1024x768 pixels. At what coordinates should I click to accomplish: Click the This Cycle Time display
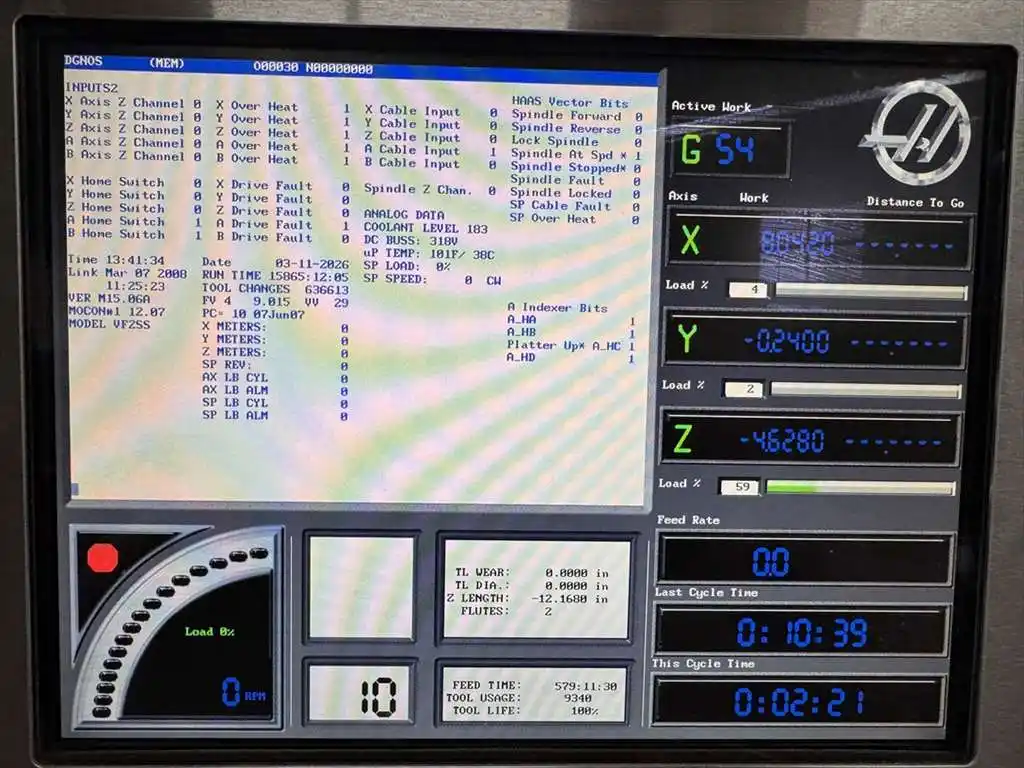[798, 701]
